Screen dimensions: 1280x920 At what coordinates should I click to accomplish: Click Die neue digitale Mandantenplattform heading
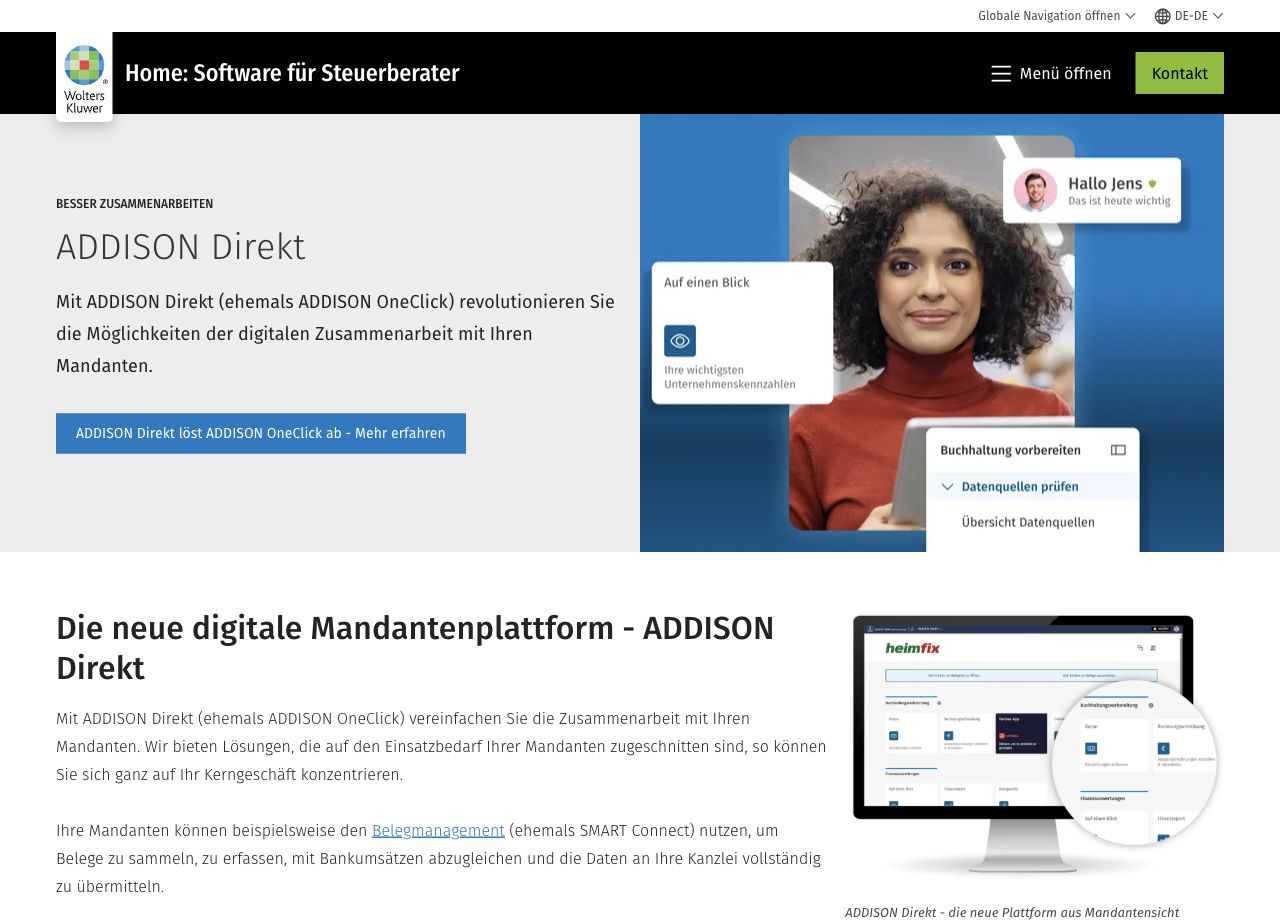(x=415, y=648)
